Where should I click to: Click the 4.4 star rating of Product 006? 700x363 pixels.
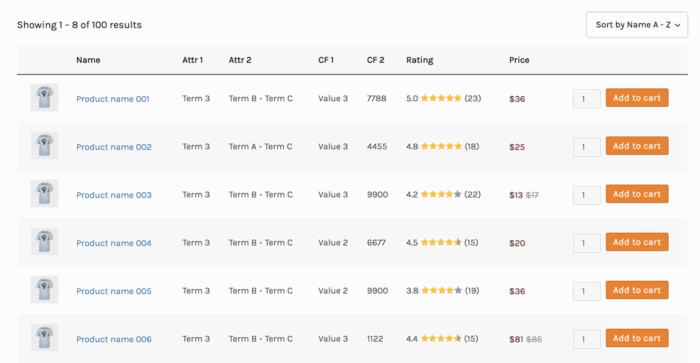tap(441, 338)
